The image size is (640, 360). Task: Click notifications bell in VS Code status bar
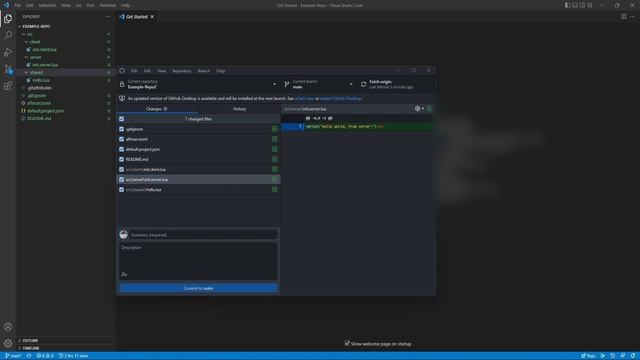pos(633,356)
